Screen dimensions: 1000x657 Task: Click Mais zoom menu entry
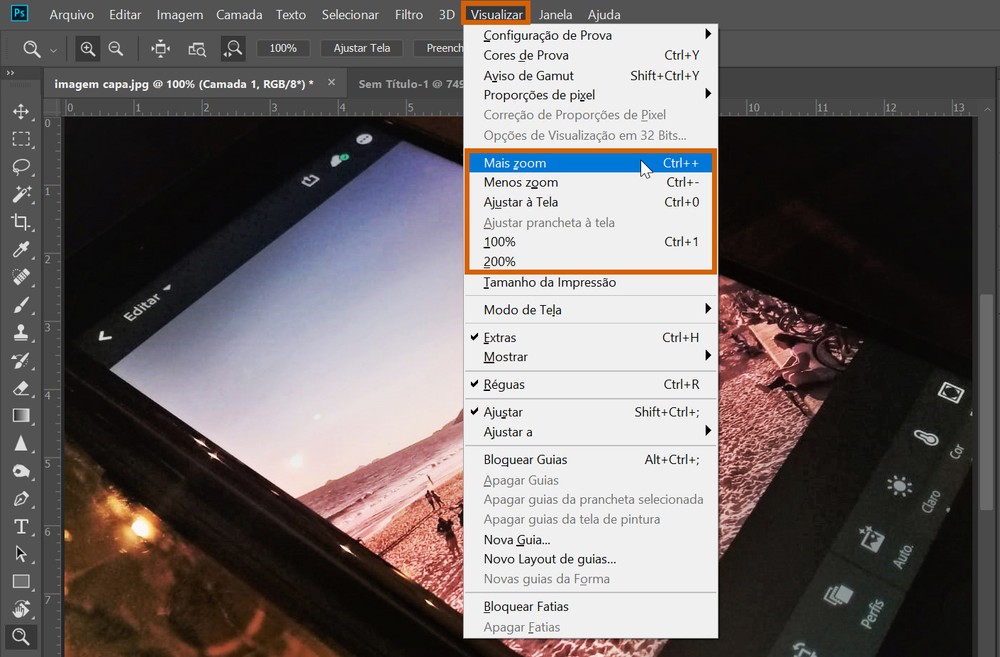(515, 163)
